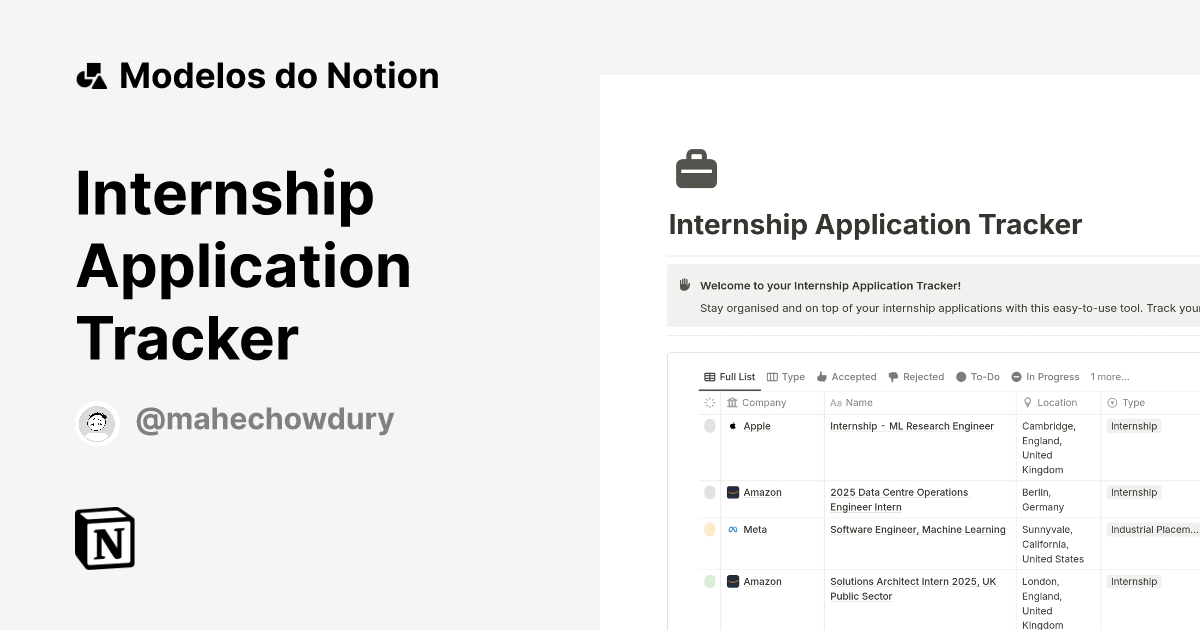Click the Amazon briefcase icon in the second row
The height and width of the screenshot is (630, 1200).
pyautogui.click(x=734, y=492)
